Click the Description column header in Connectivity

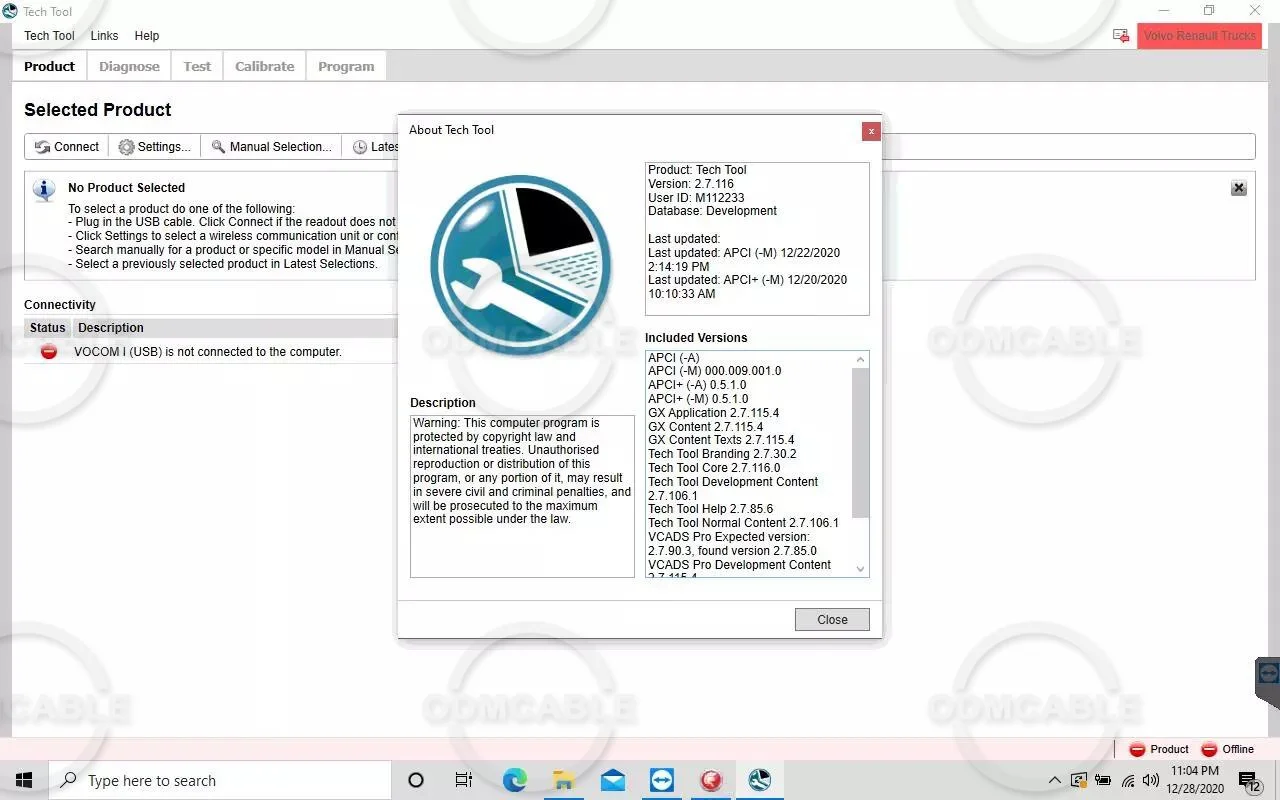coord(111,328)
